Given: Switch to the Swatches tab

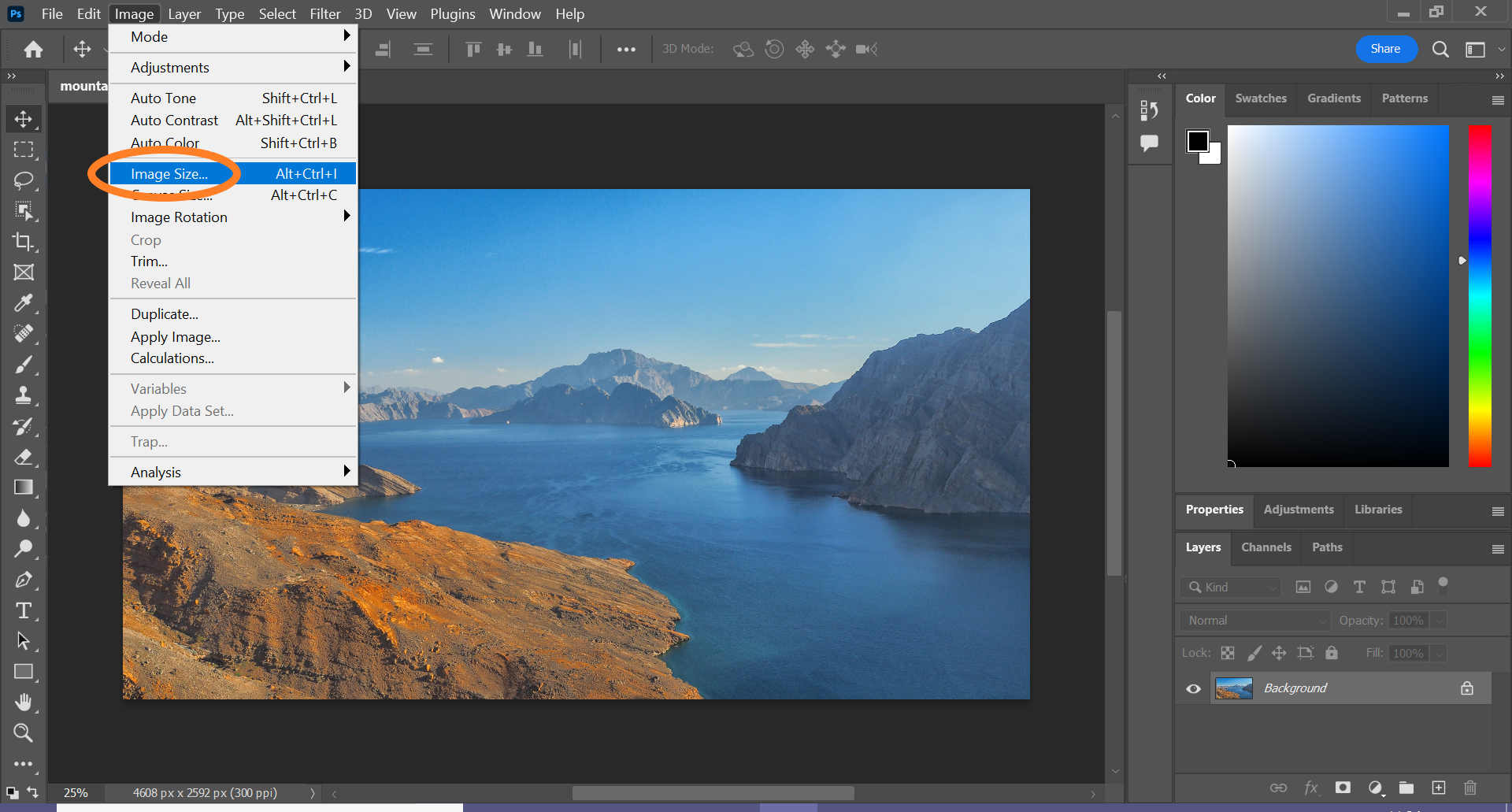Looking at the screenshot, I should [x=1261, y=98].
